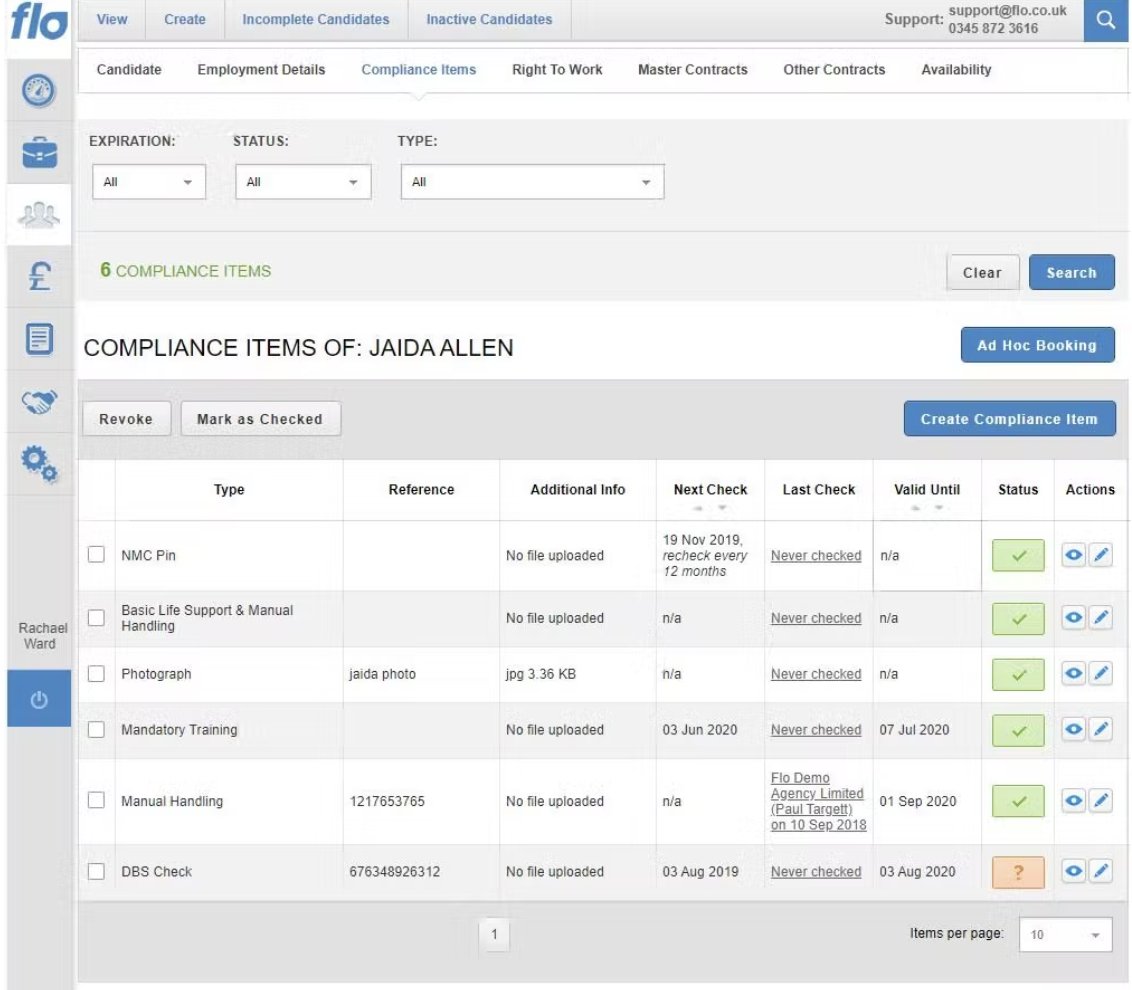Click the green tick status of NMC Pin
The image size is (1132, 990).
click(1018, 555)
